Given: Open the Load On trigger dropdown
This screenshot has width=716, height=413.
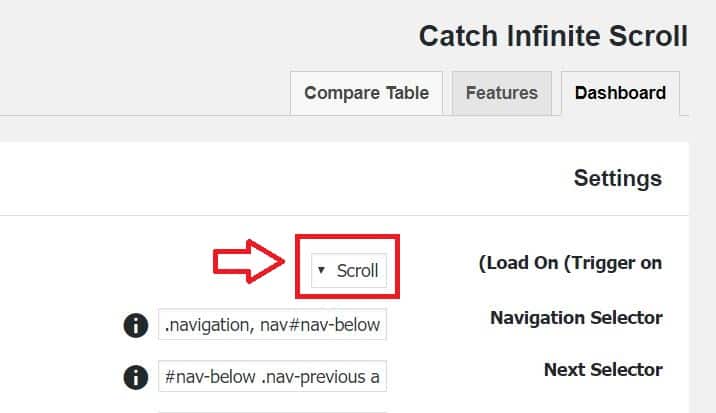Looking at the screenshot, I should pyautogui.click(x=349, y=270).
